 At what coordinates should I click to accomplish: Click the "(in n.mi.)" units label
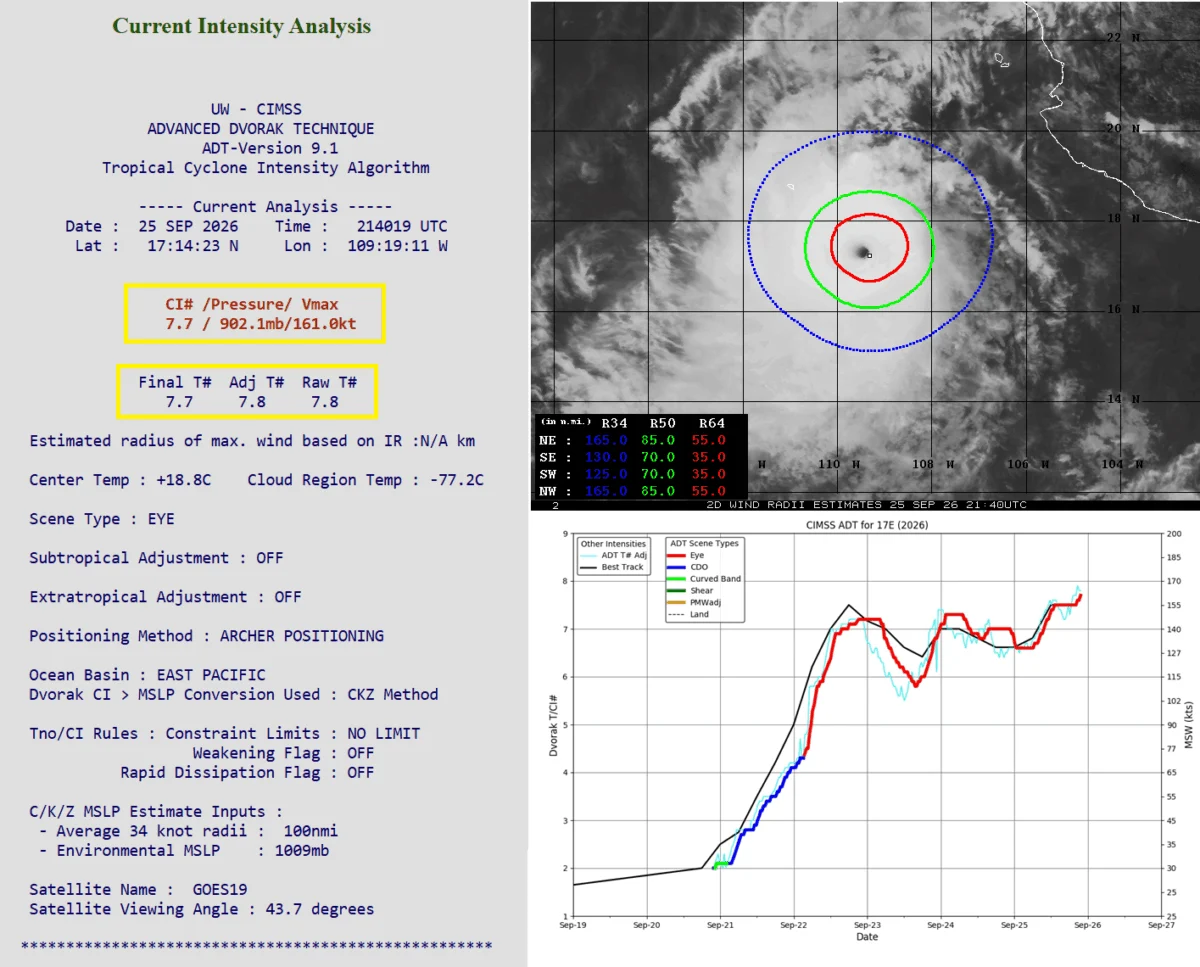pos(566,422)
